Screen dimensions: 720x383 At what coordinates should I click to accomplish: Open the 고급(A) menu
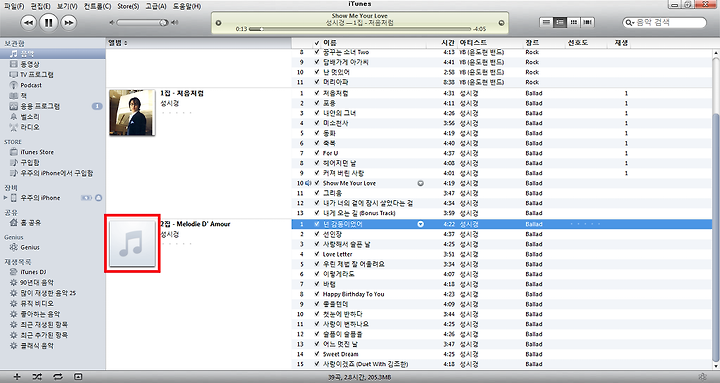pyautogui.click(x=156, y=6)
